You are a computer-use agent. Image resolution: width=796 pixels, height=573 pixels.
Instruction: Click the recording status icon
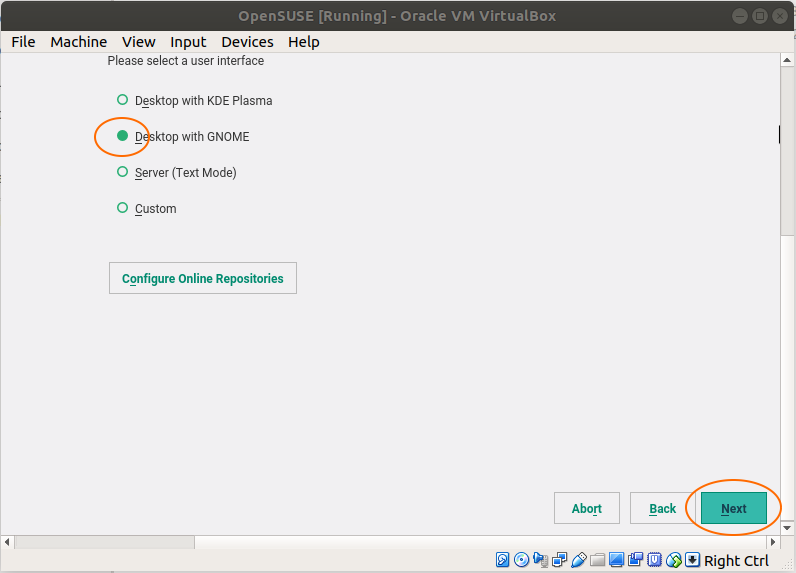(x=635, y=560)
